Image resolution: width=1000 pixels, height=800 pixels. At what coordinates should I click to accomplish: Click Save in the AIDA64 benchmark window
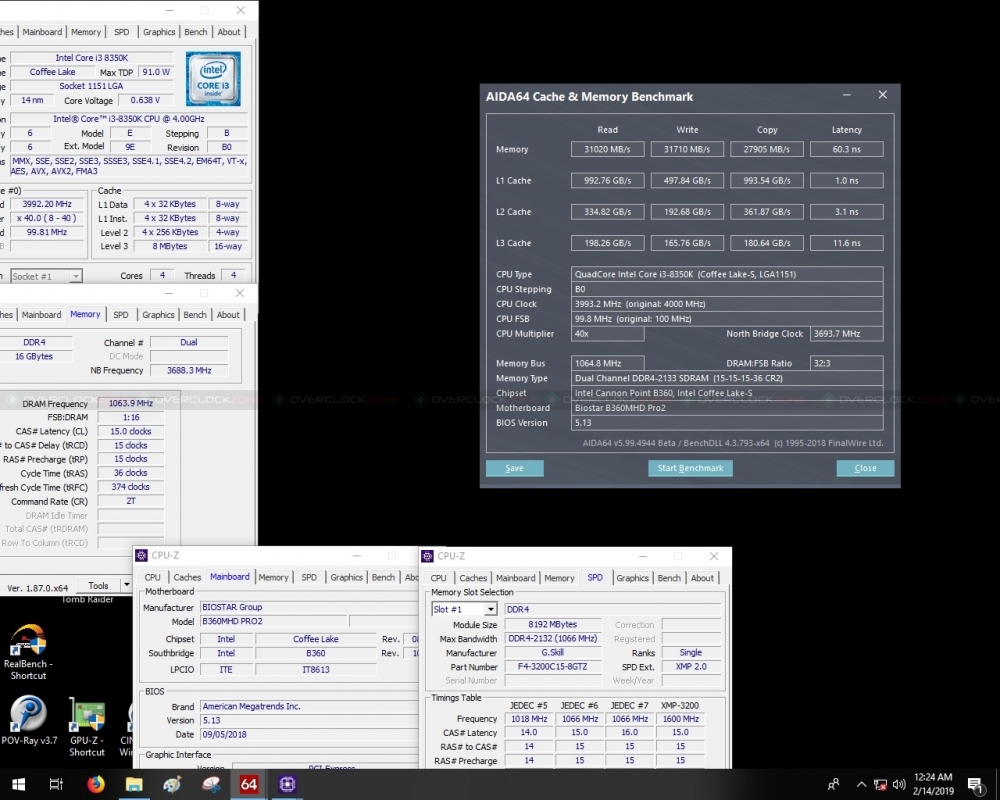pos(515,468)
